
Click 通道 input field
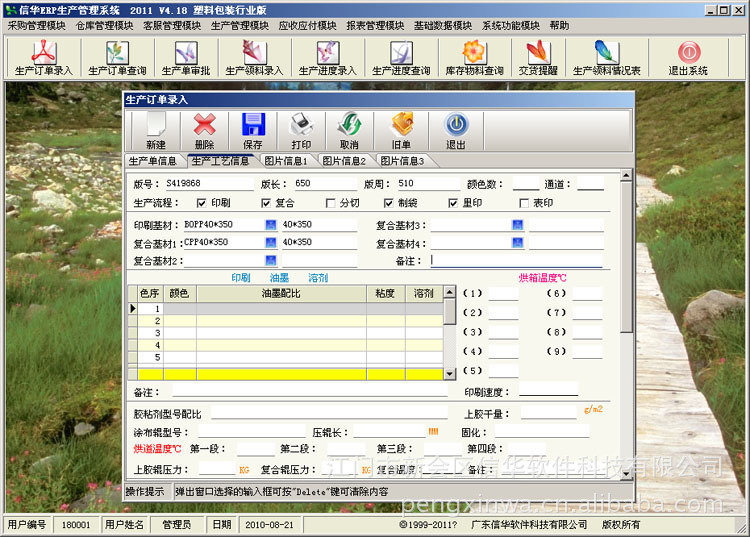pos(590,184)
